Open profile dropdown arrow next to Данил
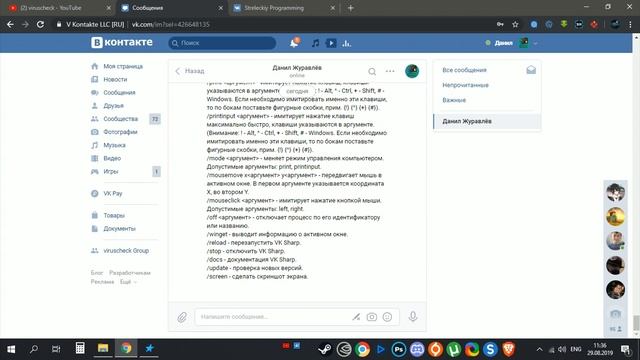This screenshot has width=640, height=360. [536, 43]
